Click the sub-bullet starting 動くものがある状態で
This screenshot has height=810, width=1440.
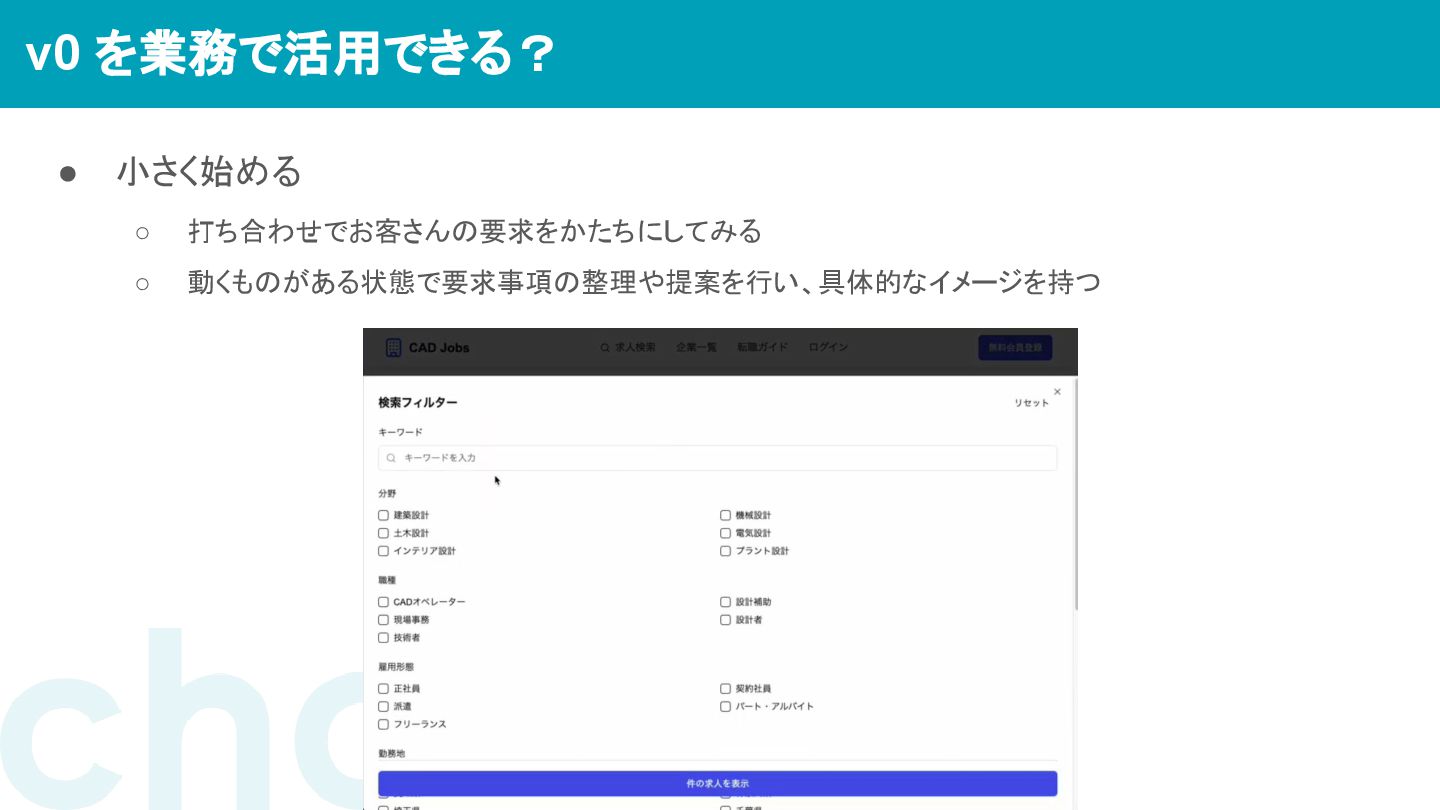click(644, 283)
